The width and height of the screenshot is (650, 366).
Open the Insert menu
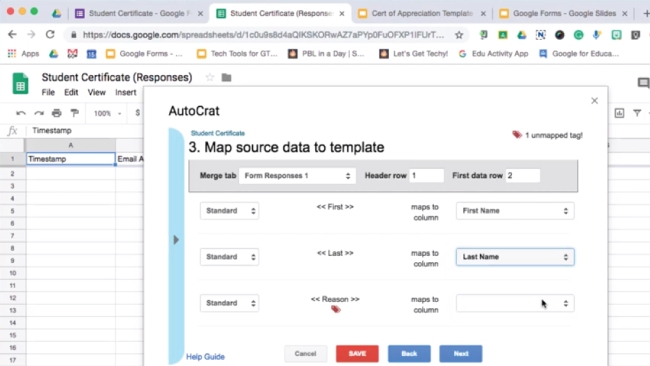click(x=126, y=92)
